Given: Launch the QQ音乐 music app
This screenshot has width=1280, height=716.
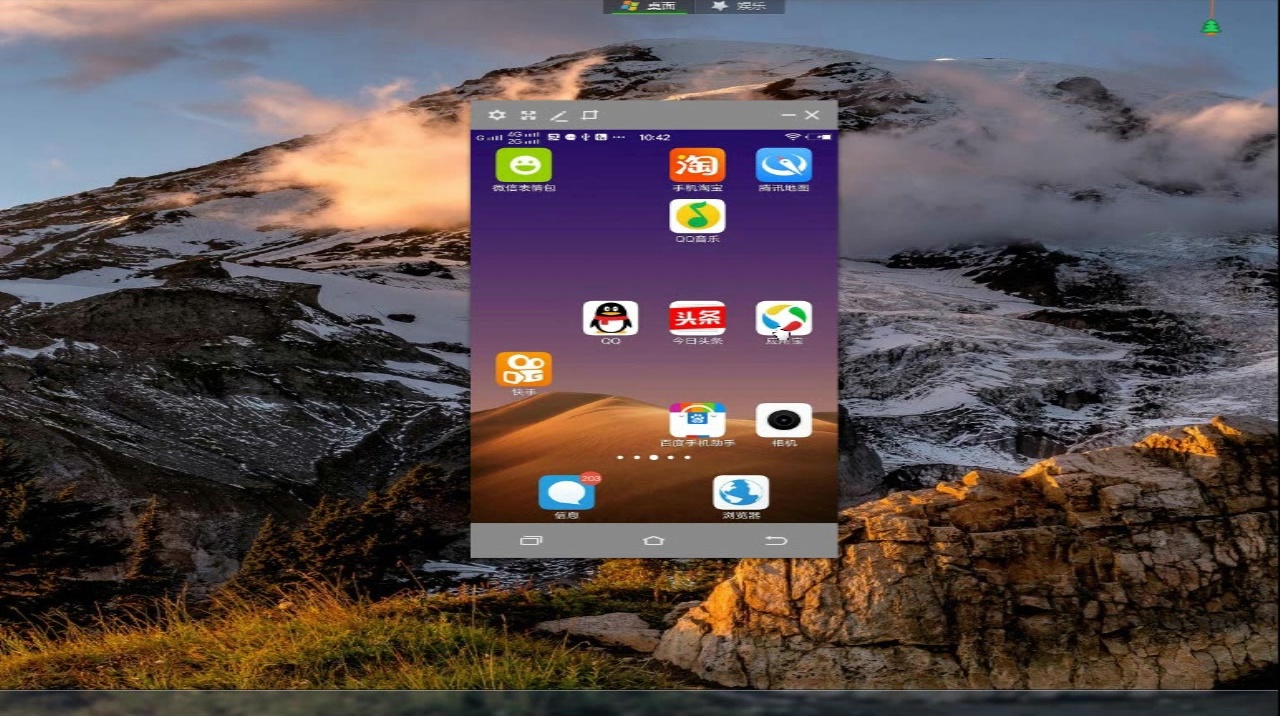Looking at the screenshot, I should click(x=697, y=216).
